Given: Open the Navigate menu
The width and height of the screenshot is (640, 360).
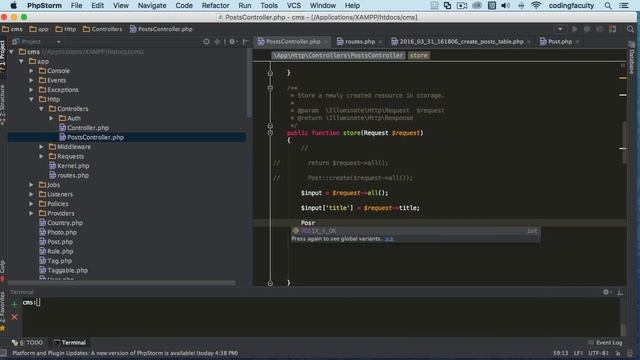Looking at the screenshot, I should coord(152,5).
